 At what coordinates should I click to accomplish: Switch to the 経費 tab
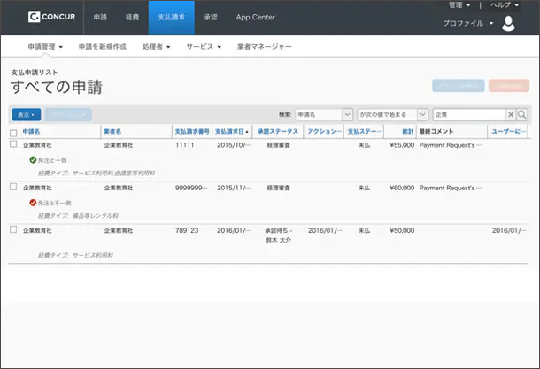pyautogui.click(x=132, y=17)
